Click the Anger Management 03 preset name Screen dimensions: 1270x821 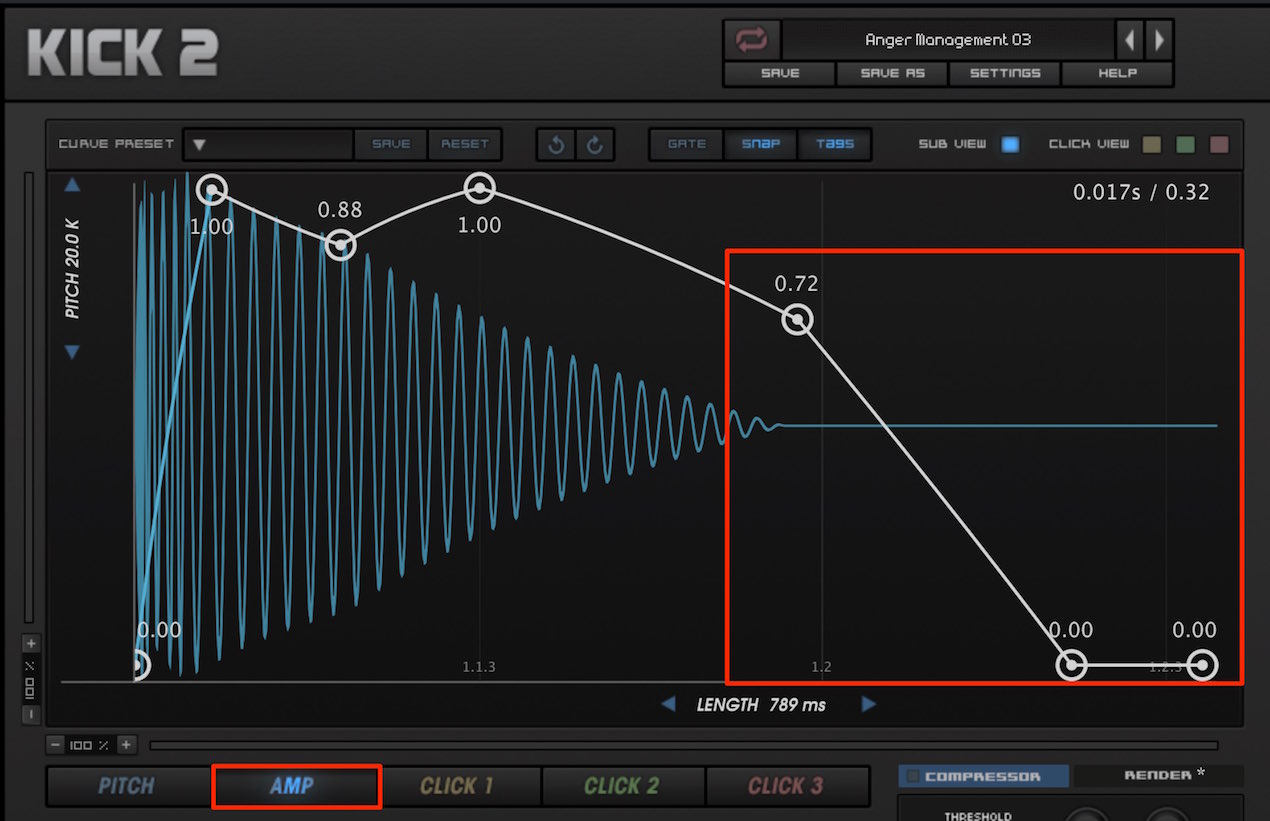[948, 40]
